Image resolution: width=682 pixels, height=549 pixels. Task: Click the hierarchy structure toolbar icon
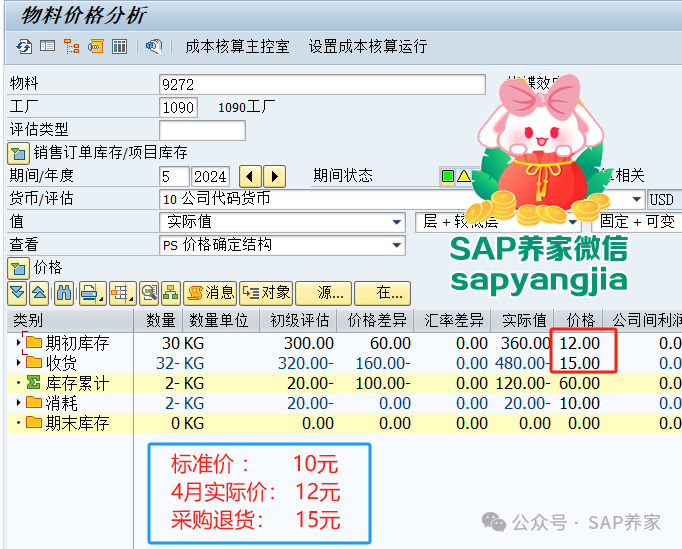click(x=71, y=46)
